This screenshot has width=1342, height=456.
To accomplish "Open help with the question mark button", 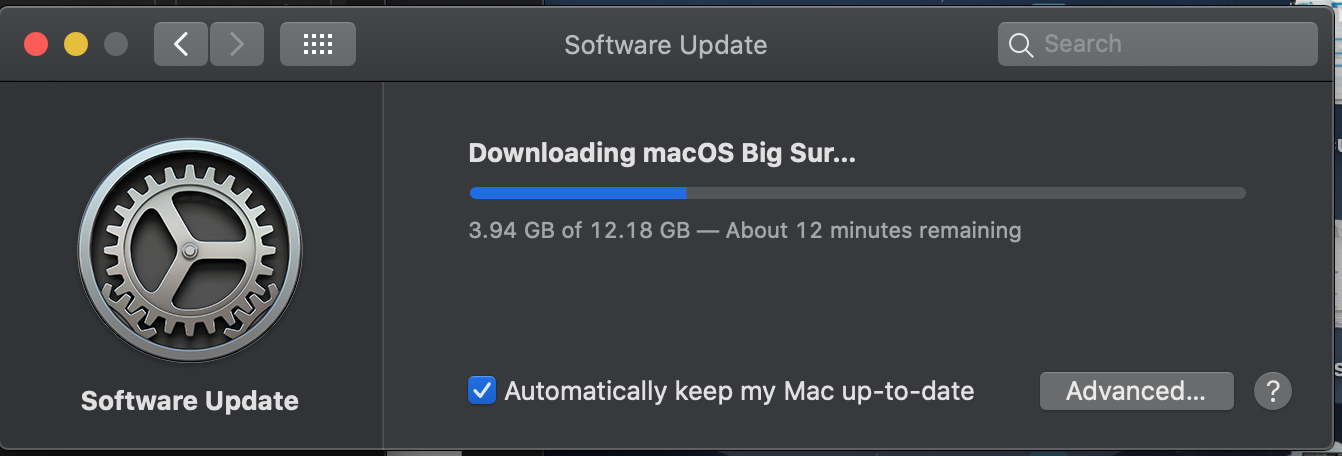I will tap(1273, 390).
